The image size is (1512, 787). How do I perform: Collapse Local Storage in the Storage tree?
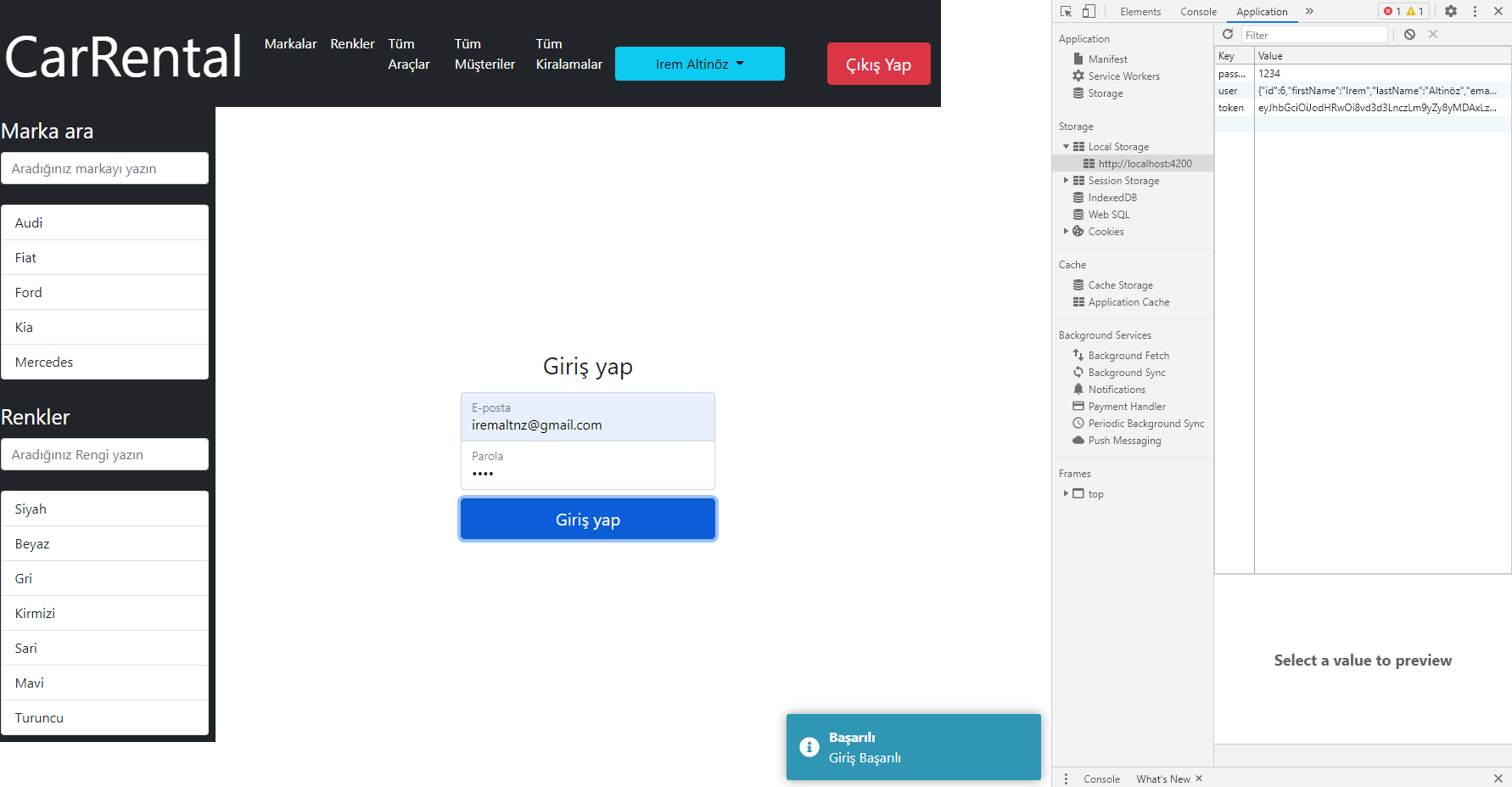pos(1067,146)
